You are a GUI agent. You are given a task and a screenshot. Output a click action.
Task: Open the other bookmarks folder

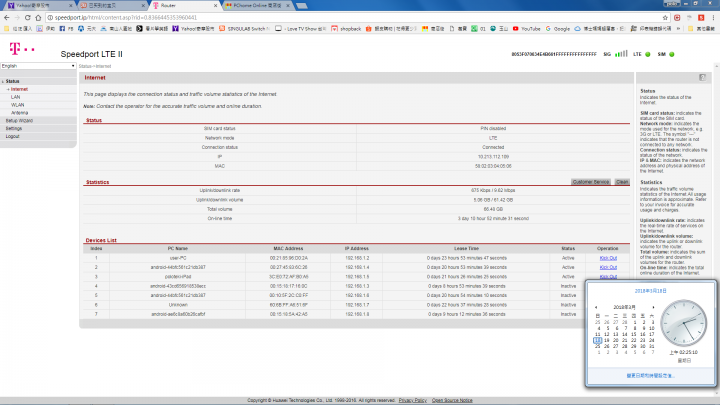point(701,28)
